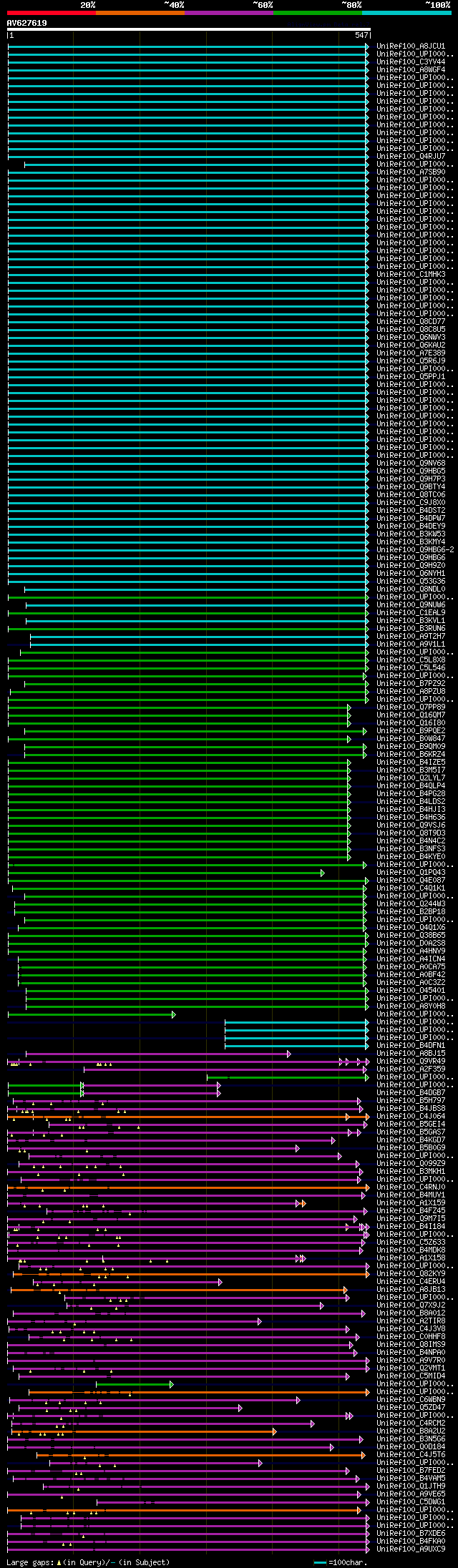The height and width of the screenshot is (1568, 458).
Task: Pick the UniRef100_B3KMY4 entry
Action: pyautogui.click(x=411, y=542)
